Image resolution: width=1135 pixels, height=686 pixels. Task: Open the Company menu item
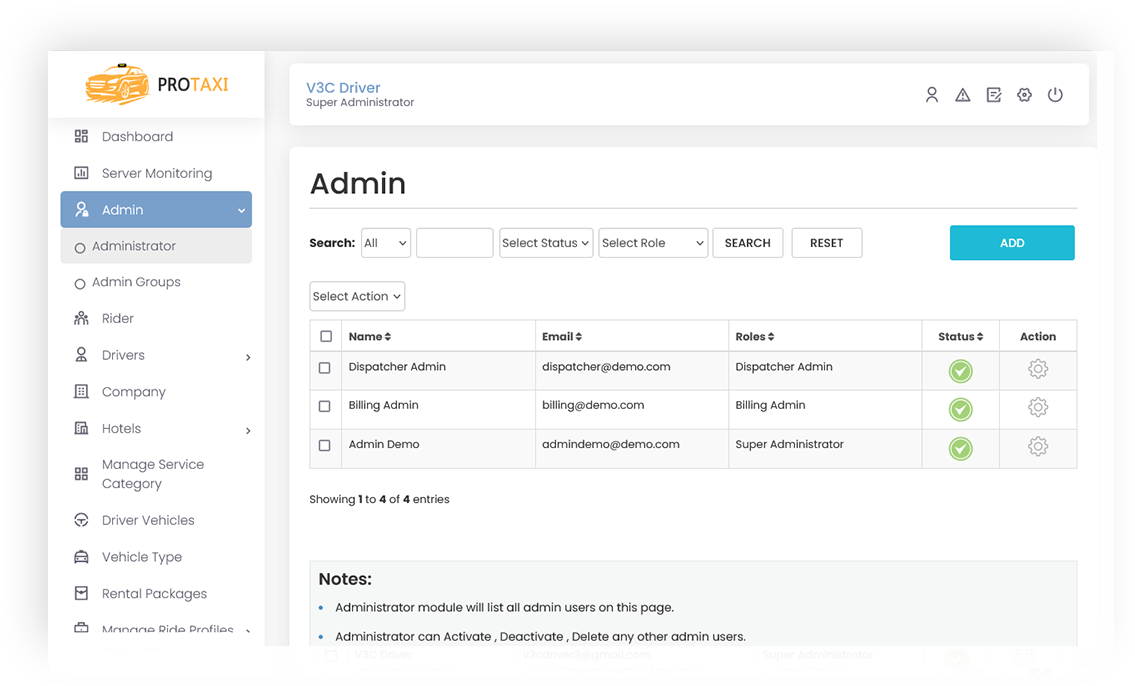coord(156,391)
